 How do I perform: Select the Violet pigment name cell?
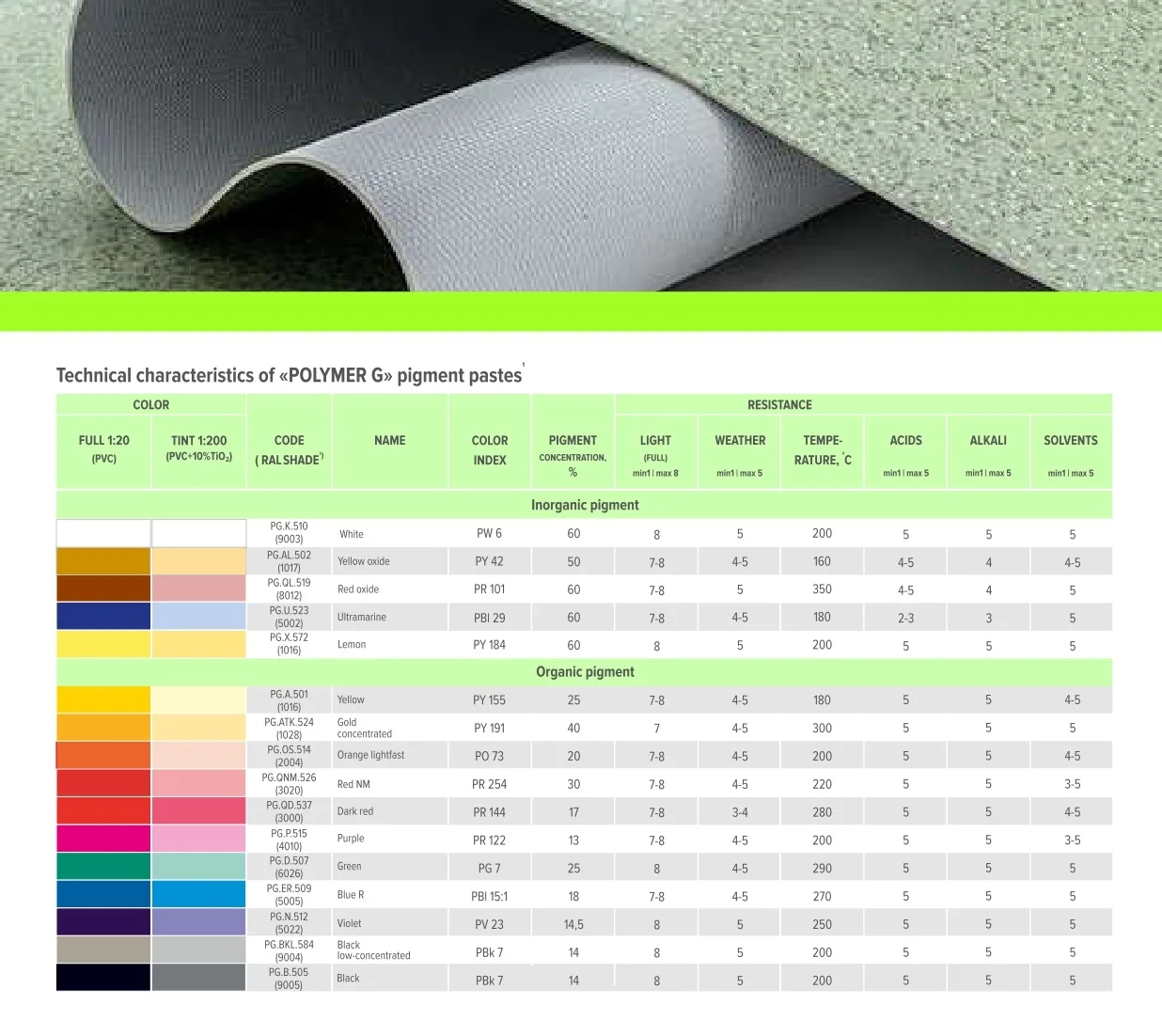tap(389, 922)
